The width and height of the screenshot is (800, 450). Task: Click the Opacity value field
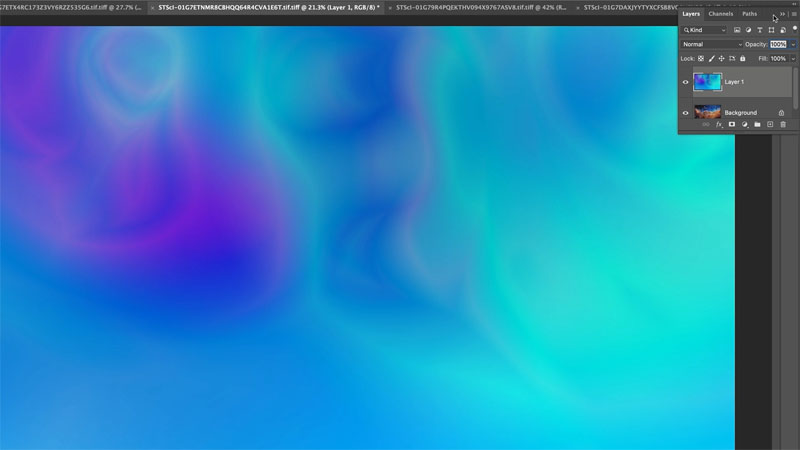pos(778,44)
